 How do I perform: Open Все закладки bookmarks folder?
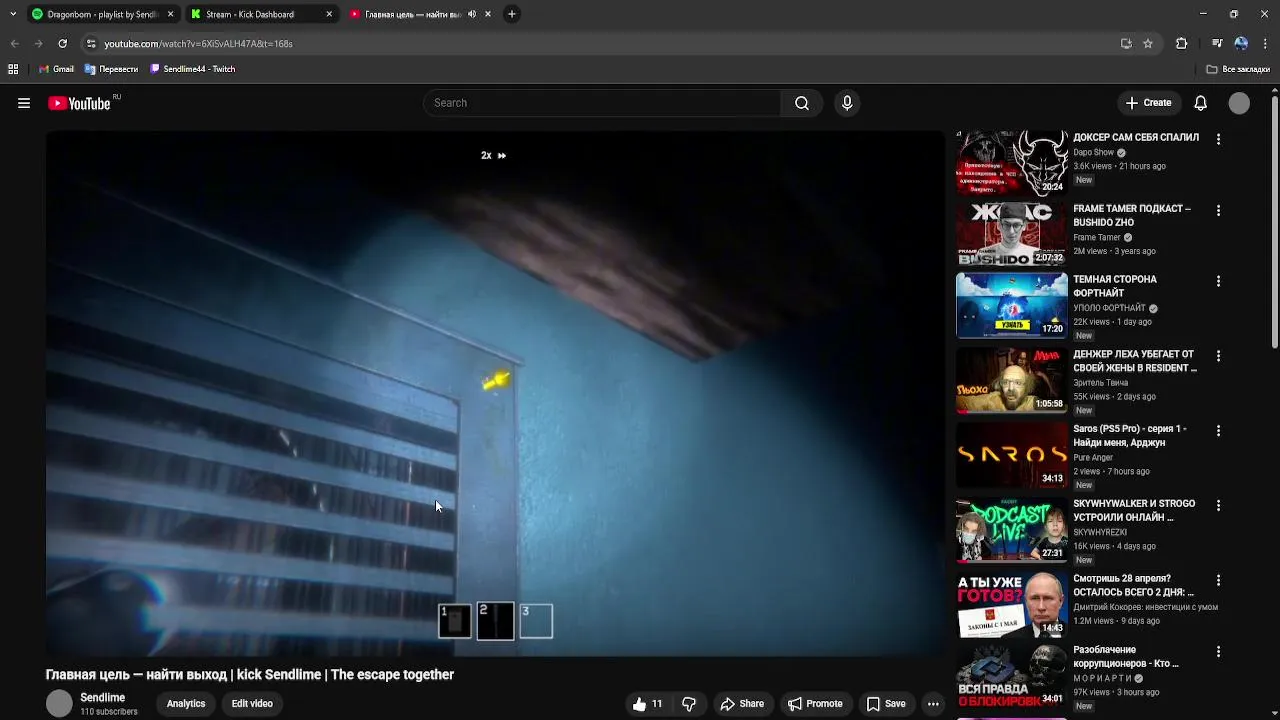point(1238,69)
